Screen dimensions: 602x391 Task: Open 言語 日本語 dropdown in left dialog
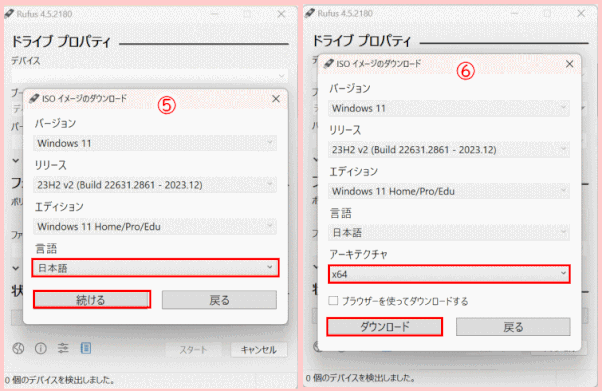155,268
